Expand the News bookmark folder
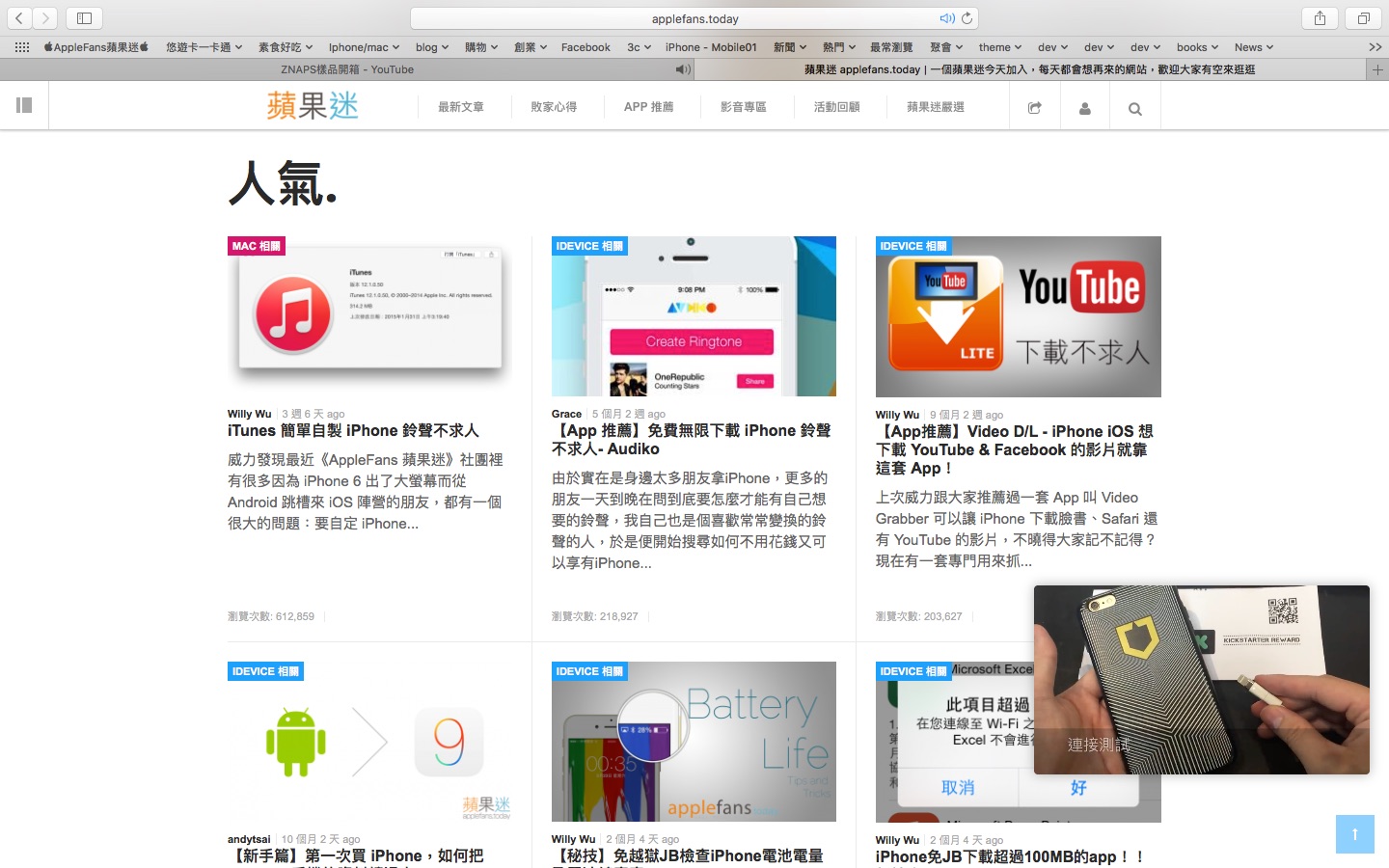The height and width of the screenshot is (868, 1389). pyautogui.click(x=1254, y=47)
